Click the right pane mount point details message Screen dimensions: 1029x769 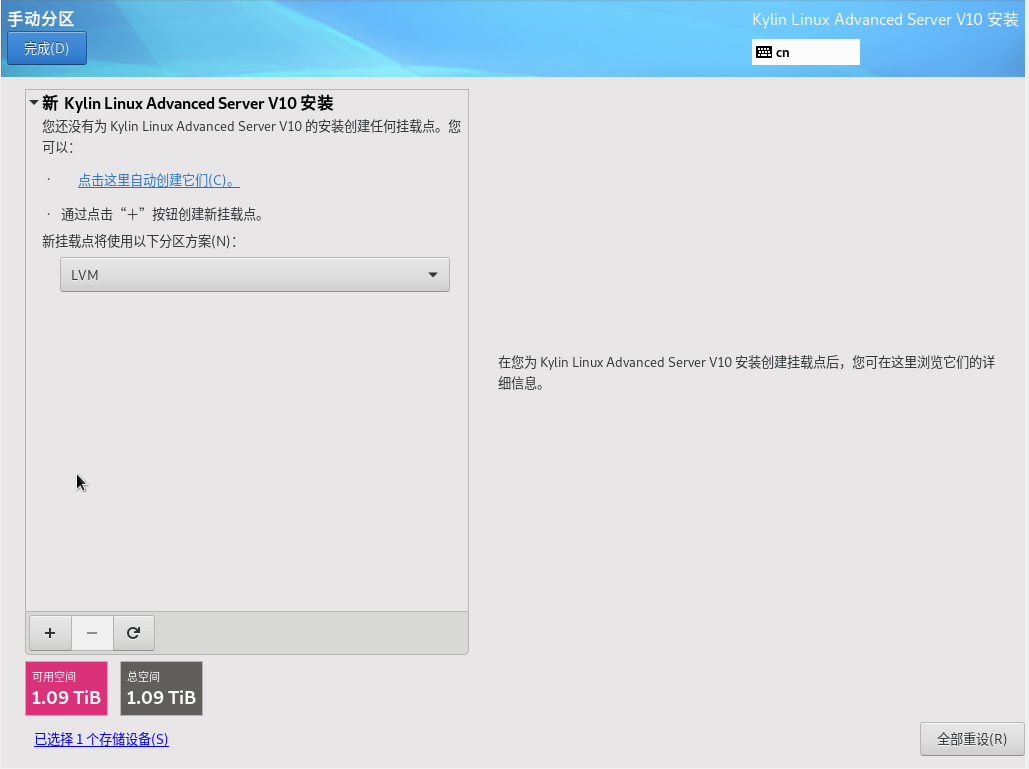pos(746,373)
